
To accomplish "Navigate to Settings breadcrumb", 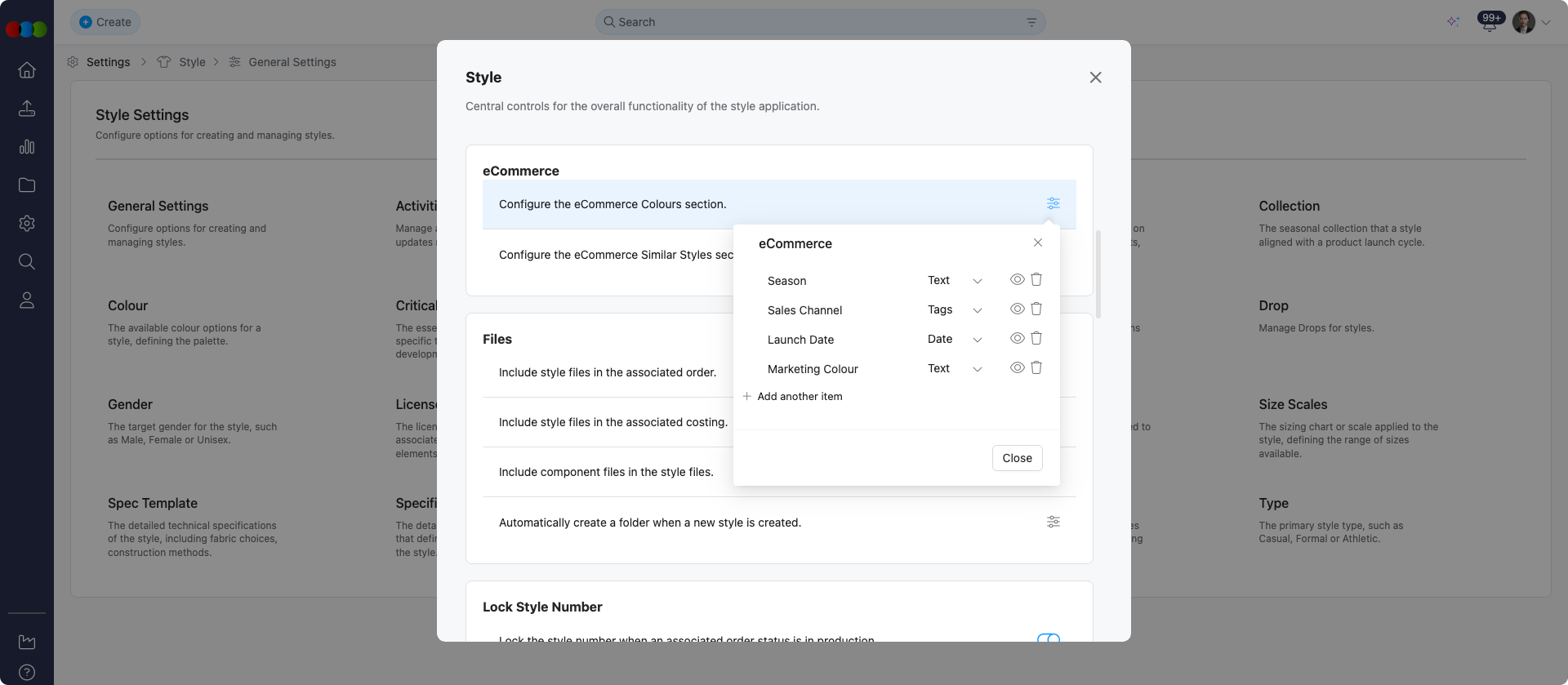I will coord(108,62).
